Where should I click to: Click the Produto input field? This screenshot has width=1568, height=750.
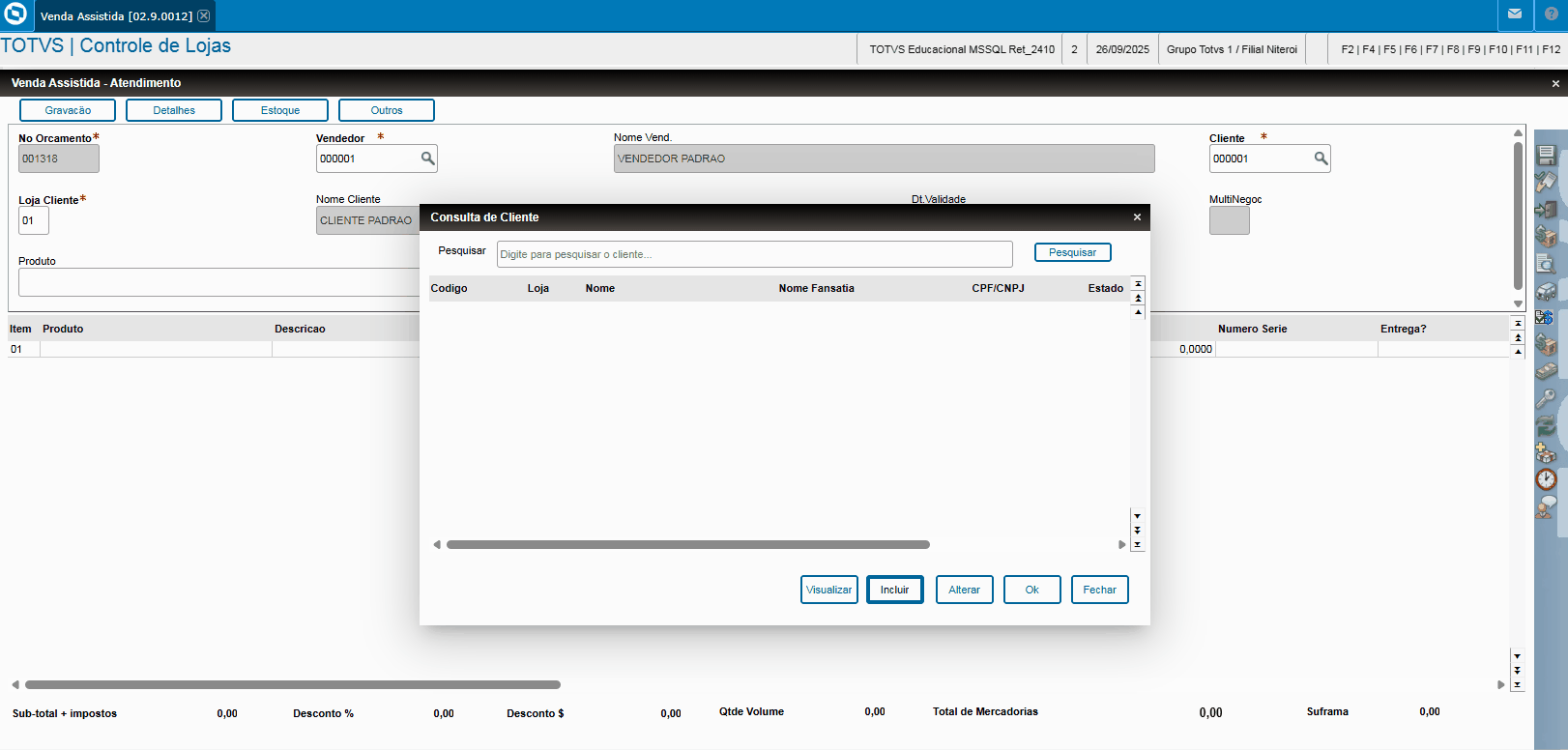click(218, 282)
